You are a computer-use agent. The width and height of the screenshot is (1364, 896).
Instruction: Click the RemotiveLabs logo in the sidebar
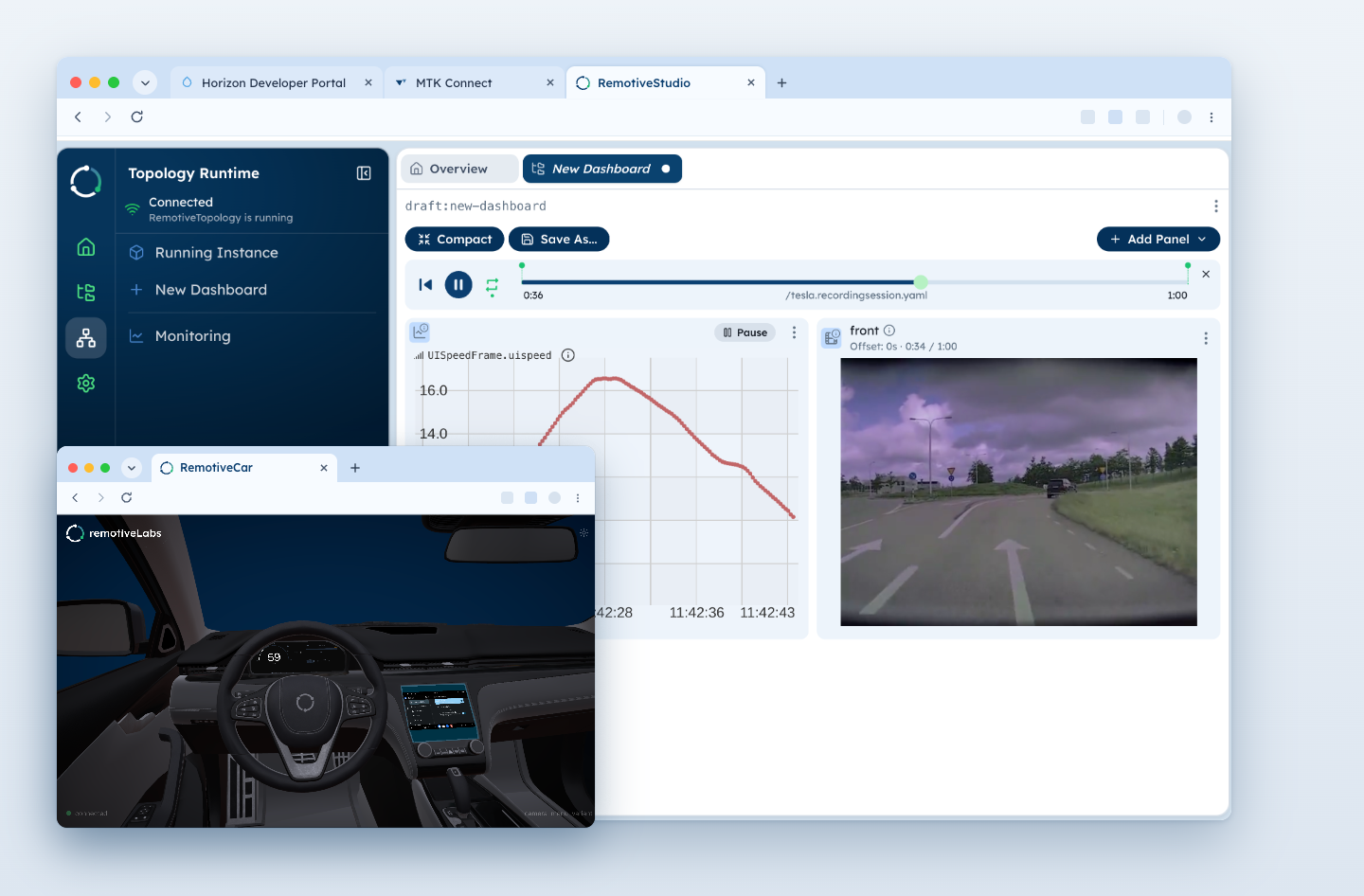point(86,182)
